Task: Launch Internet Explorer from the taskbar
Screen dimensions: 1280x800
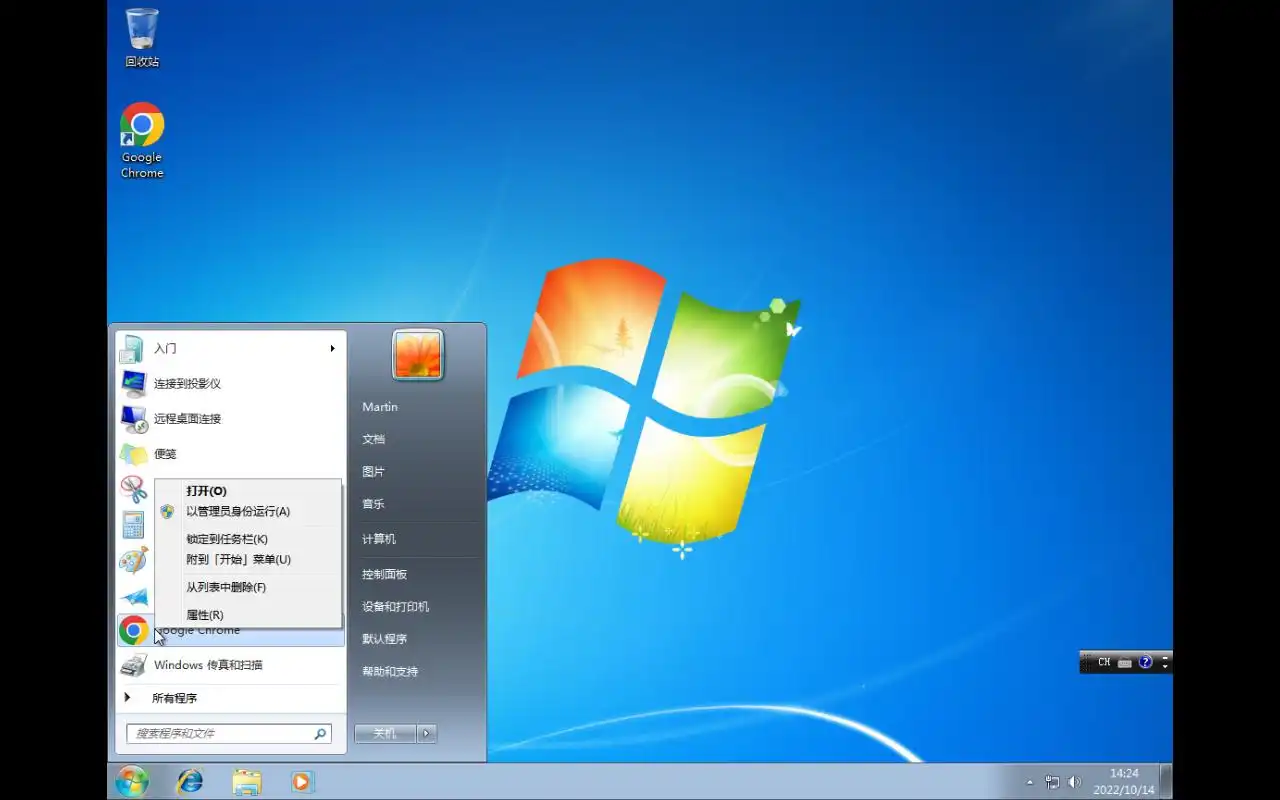Action: click(x=189, y=781)
